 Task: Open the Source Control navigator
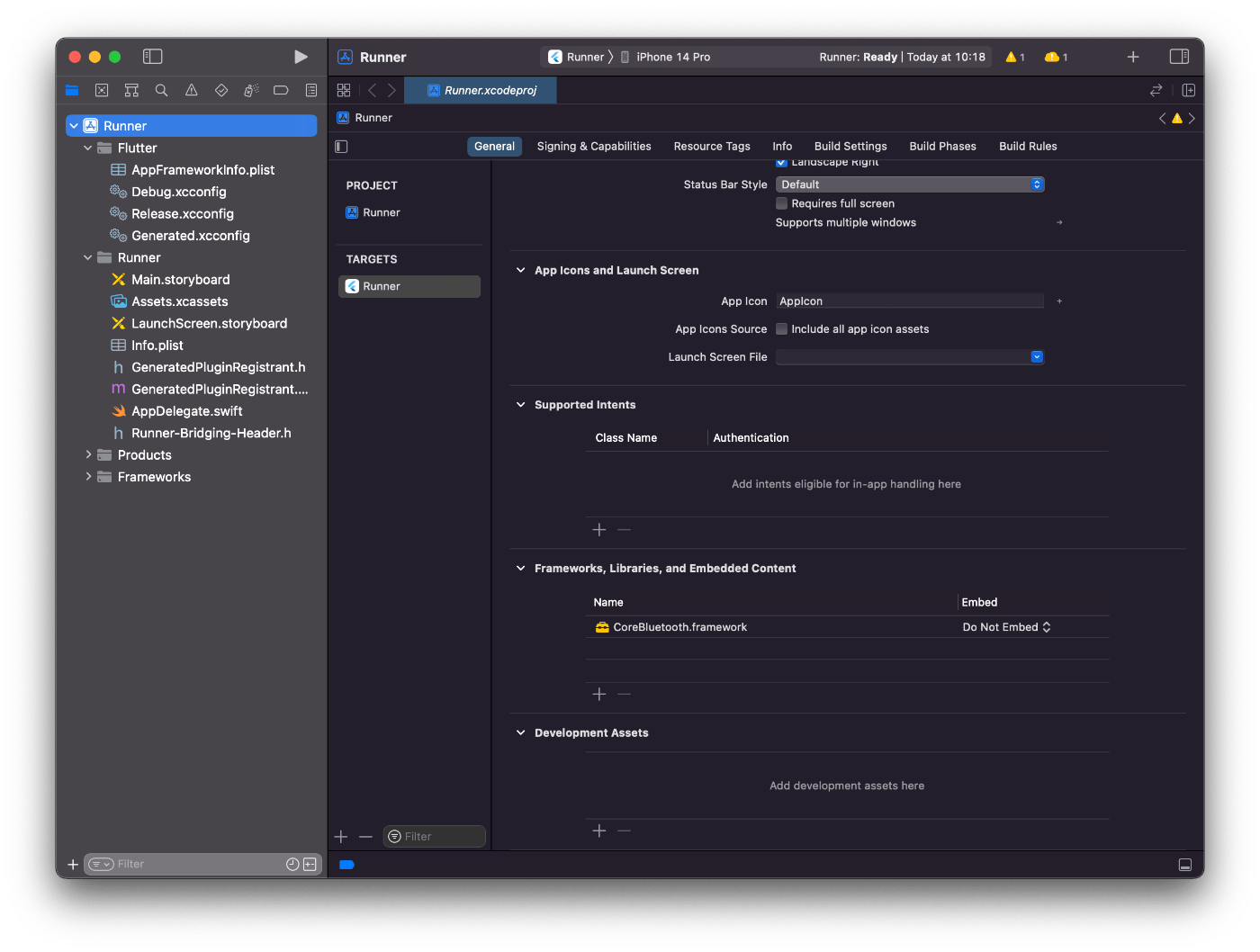[102, 90]
